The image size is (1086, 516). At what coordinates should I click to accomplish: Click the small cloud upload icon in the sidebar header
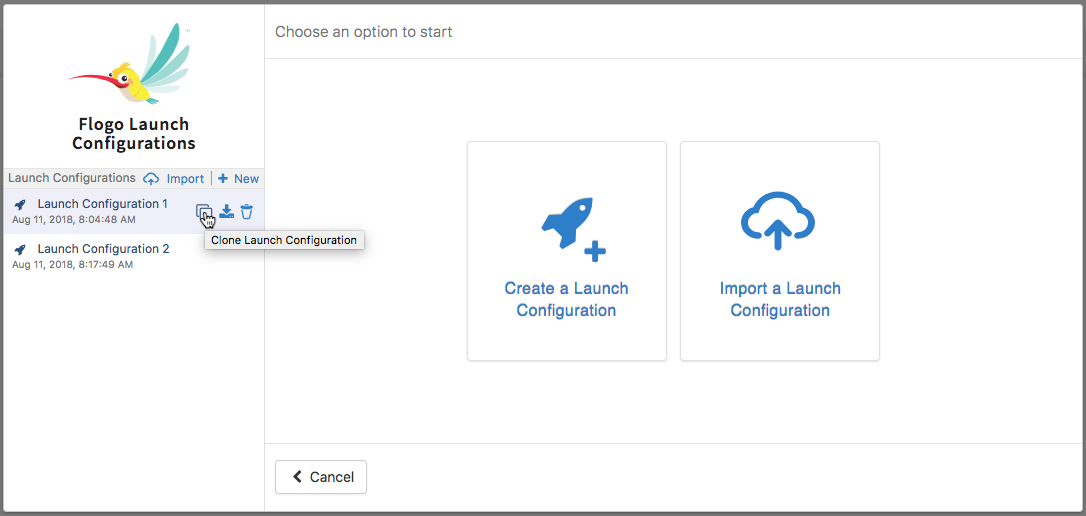tap(151, 179)
